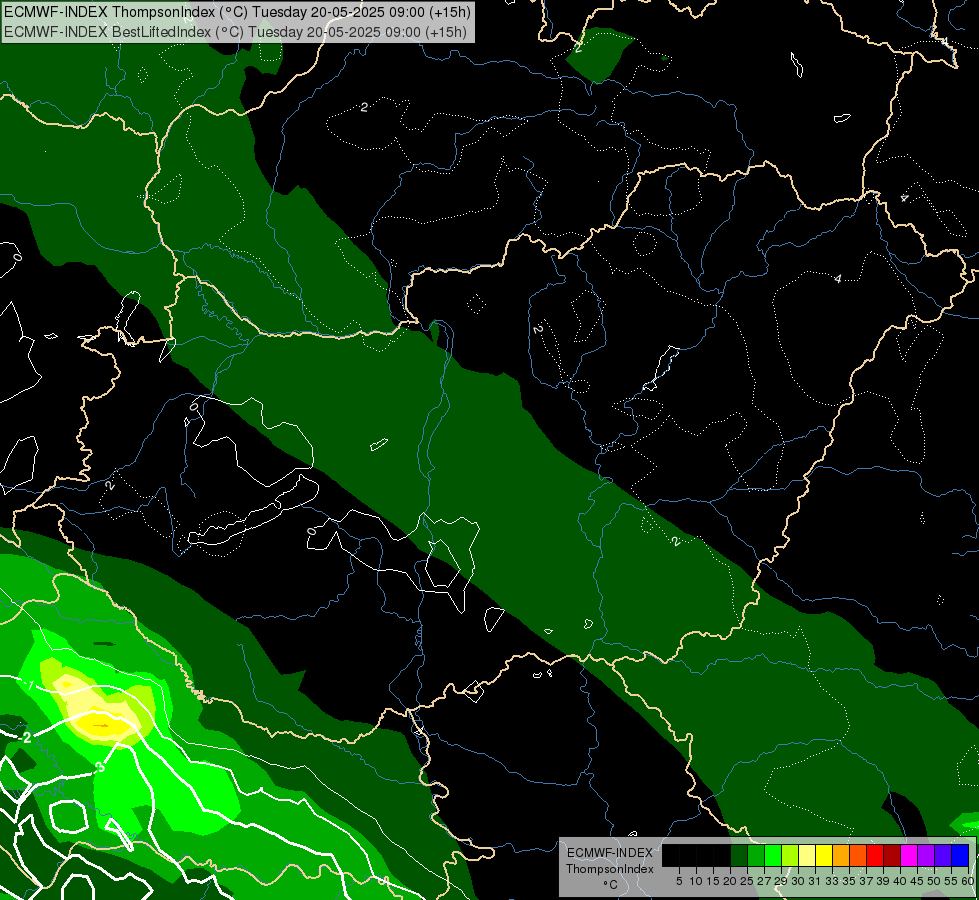This screenshot has width=979, height=900.
Task: Click the -2 contour label at lower left
Action: pyautogui.click(x=25, y=738)
